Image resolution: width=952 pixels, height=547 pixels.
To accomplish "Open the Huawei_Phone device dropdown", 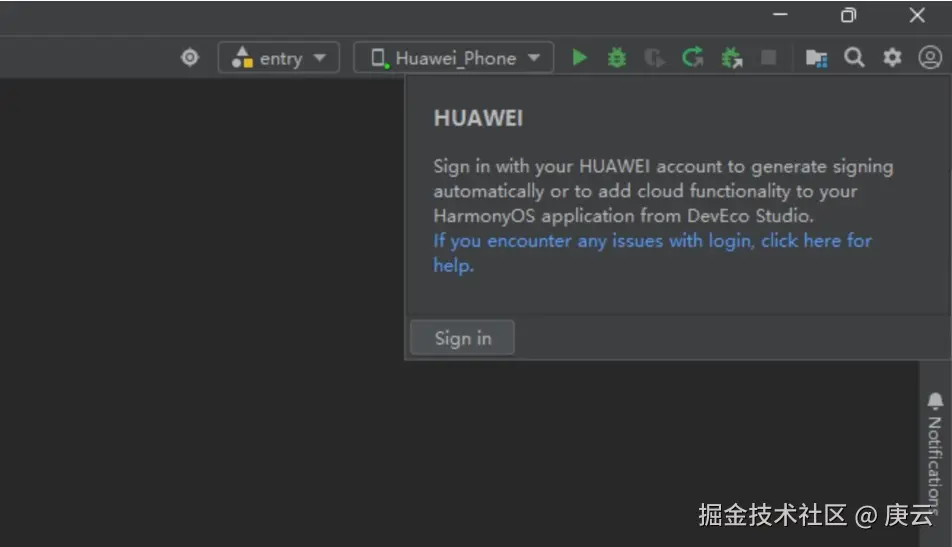I will (x=454, y=58).
